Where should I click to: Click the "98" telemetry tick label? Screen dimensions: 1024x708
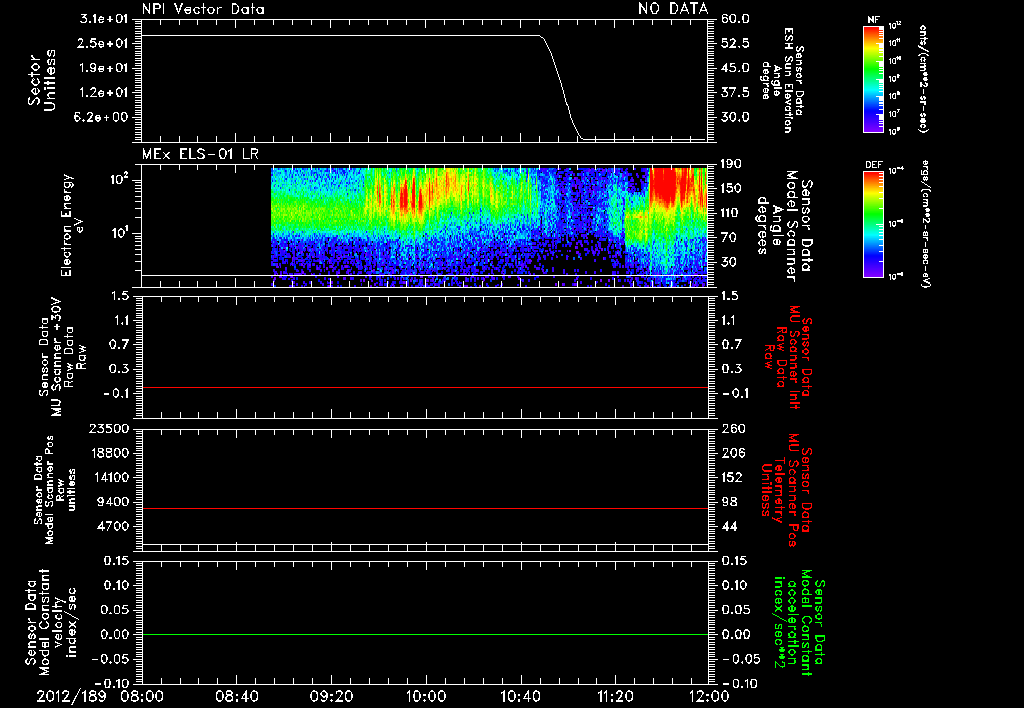(729, 502)
